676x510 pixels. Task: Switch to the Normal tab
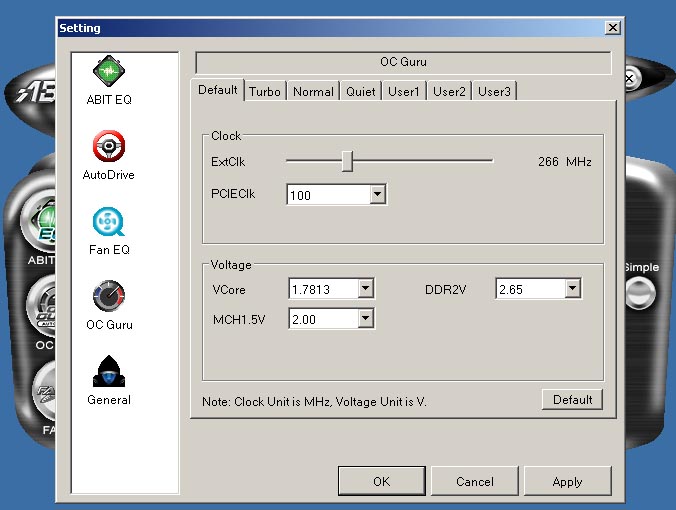[x=313, y=91]
